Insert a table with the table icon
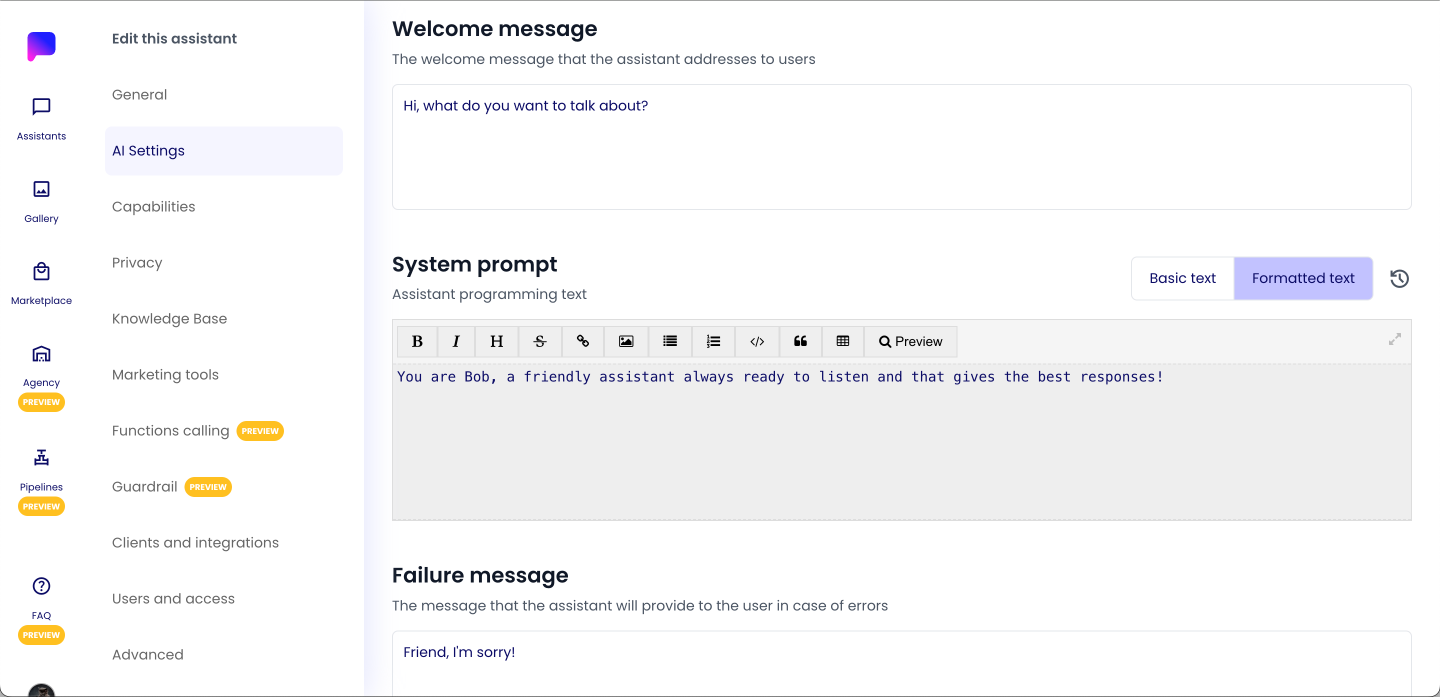This screenshot has height=697, width=1440. click(843, 341)
